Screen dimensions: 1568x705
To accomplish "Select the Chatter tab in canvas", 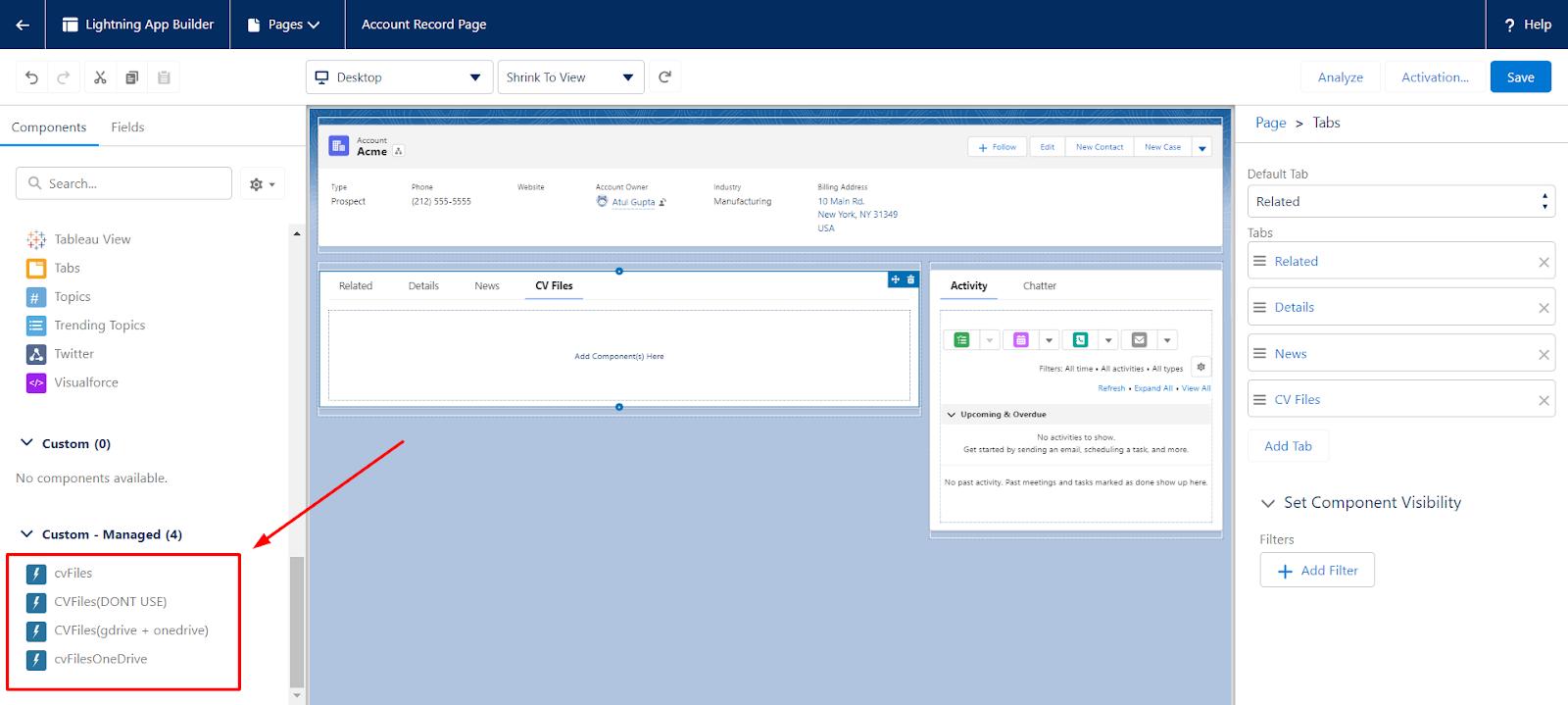I will point(1040,286).
